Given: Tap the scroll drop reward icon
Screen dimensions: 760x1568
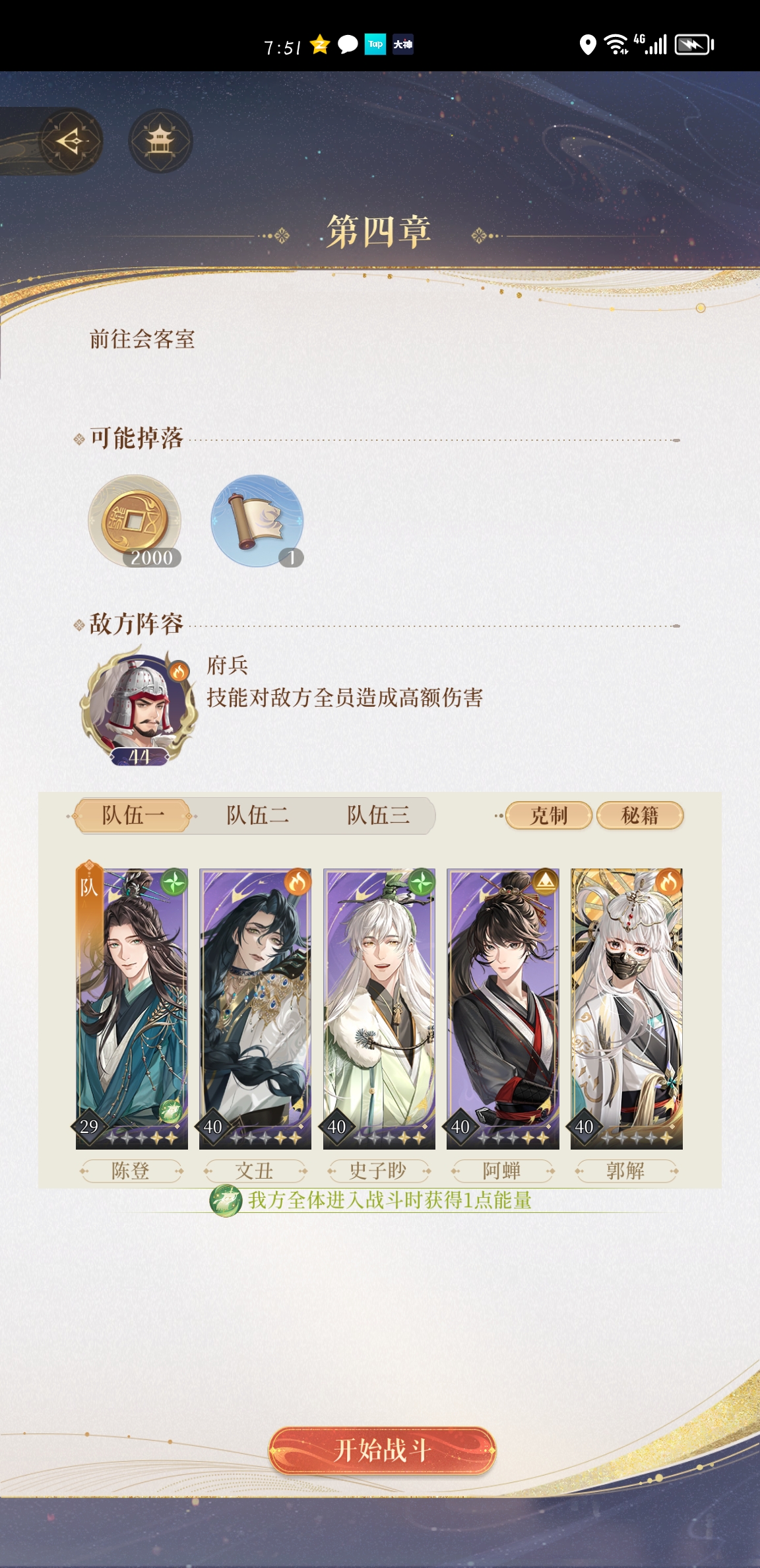Looking at the screenshot, I should tap(257, 521).
